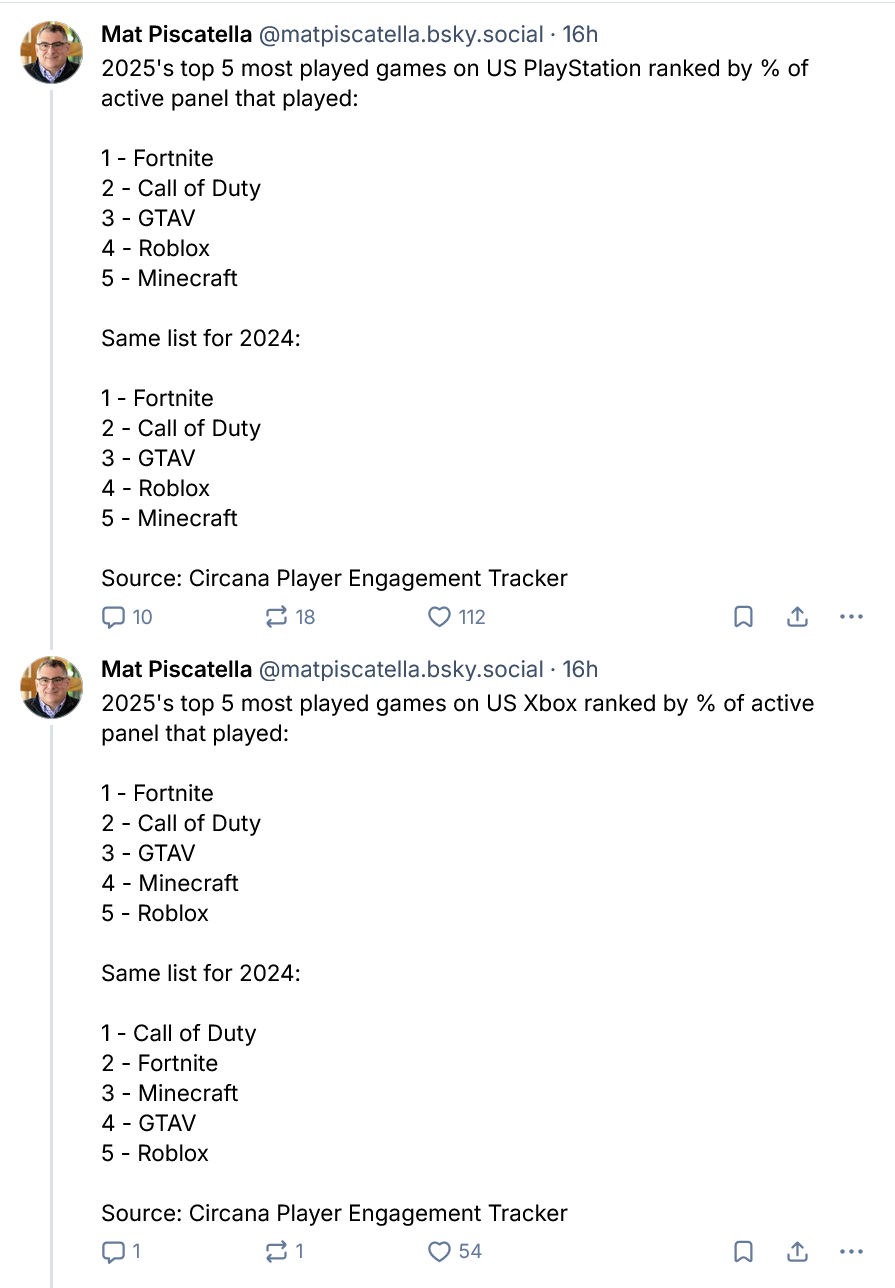Open more options on the Xbox post
Screen dimensions: 895x1288
pyautogui.click(x=851, y=1251)
